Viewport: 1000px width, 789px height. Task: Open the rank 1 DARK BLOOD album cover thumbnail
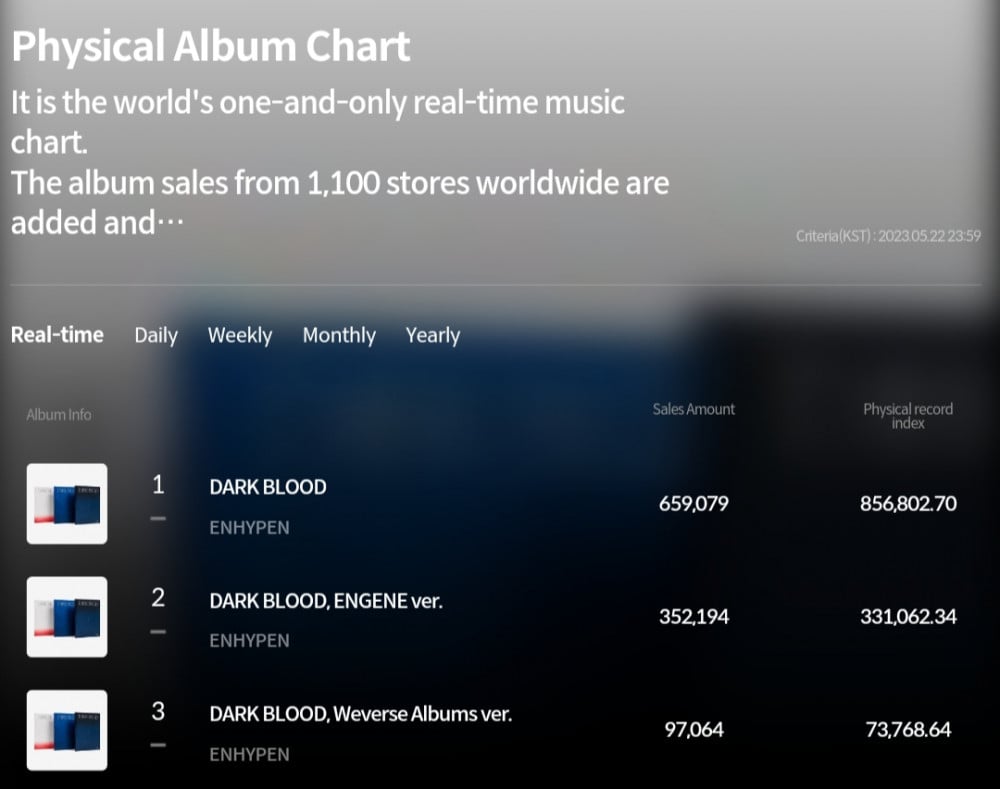67,504
